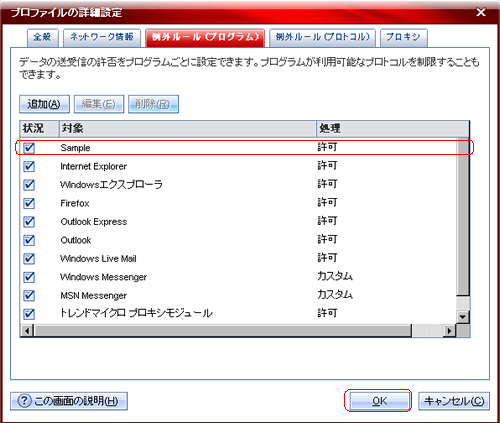Toggle the Outlook Express checkbox
Image resolution: width=500 pixels, height=423 pixels.
pos(29,222)
